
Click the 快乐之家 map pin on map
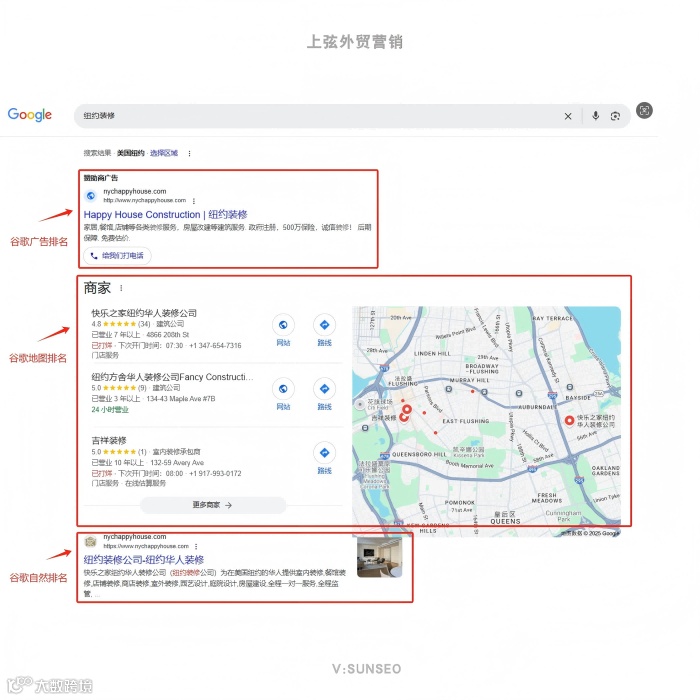569,420
